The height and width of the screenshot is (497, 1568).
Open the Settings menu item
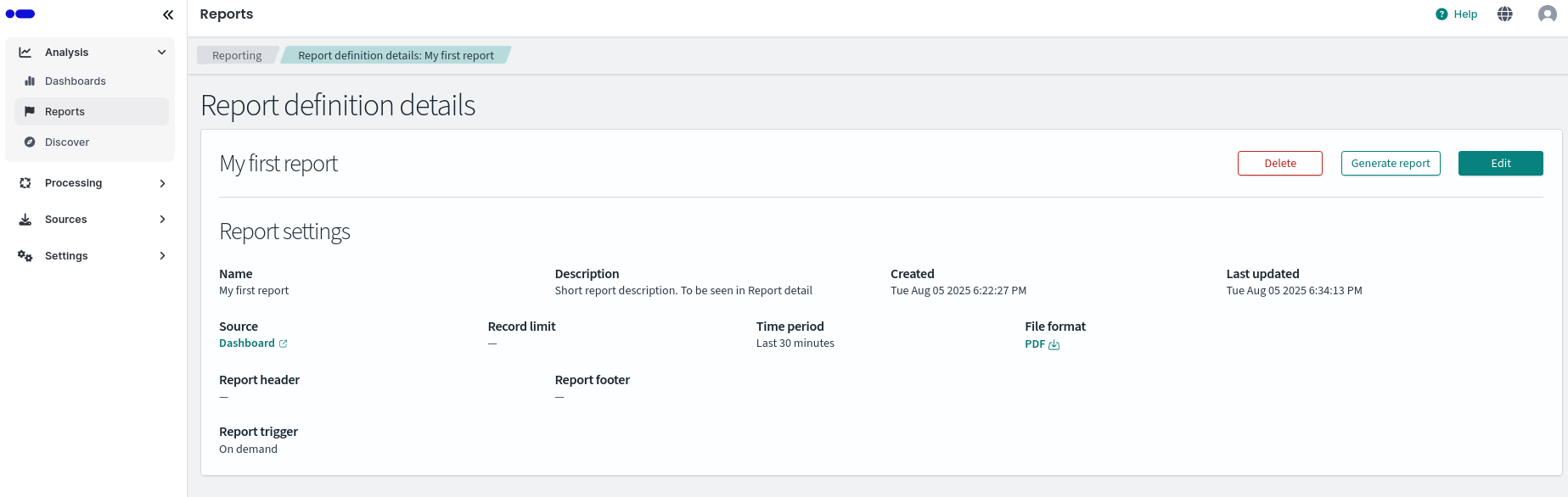90,256
